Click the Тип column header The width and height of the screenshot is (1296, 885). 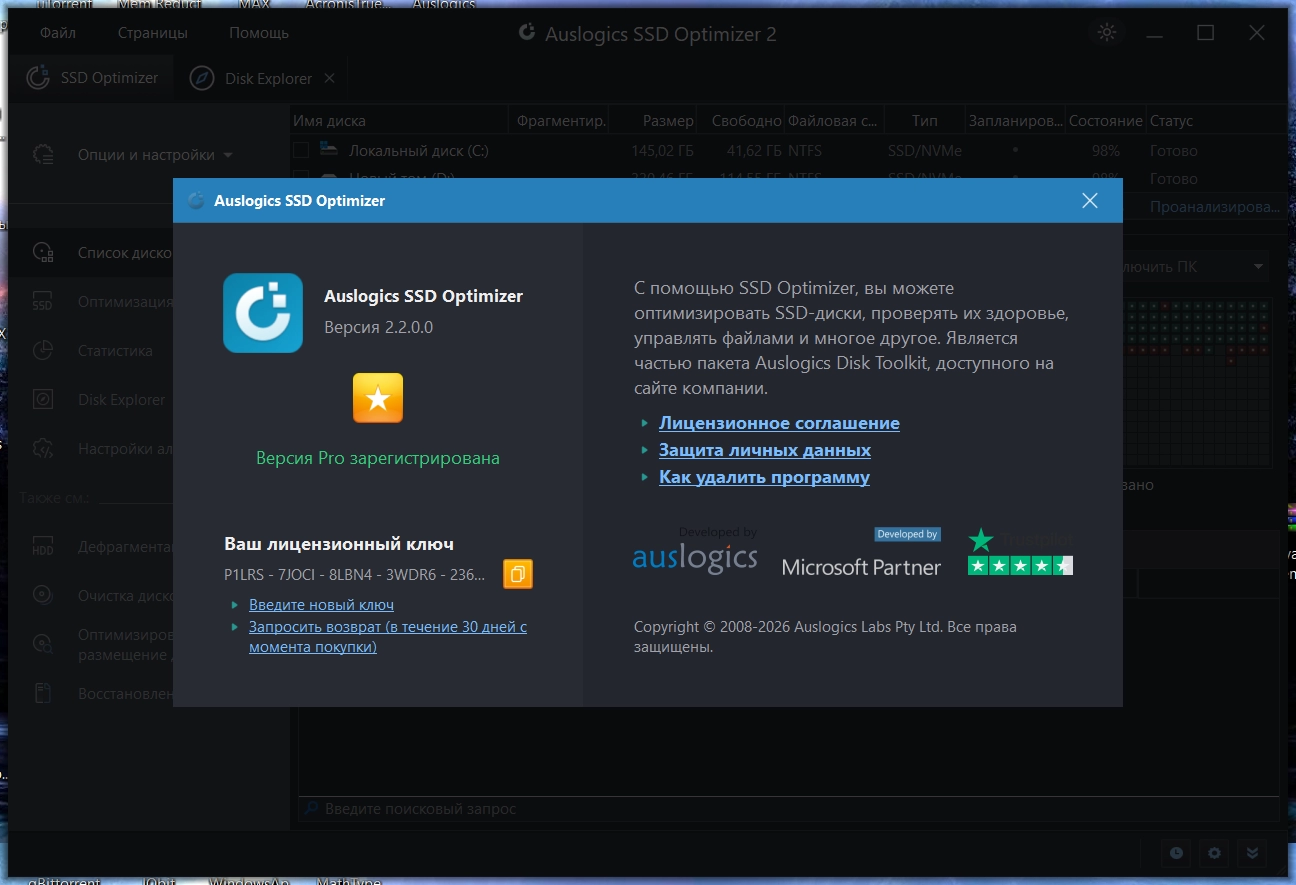(x=925, y=121)
